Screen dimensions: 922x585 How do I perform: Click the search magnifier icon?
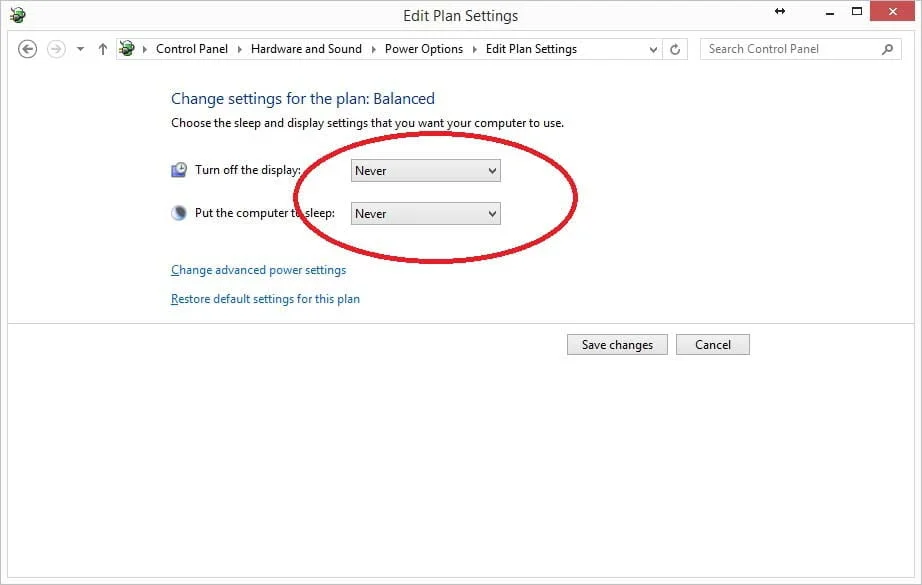point(888,48)
